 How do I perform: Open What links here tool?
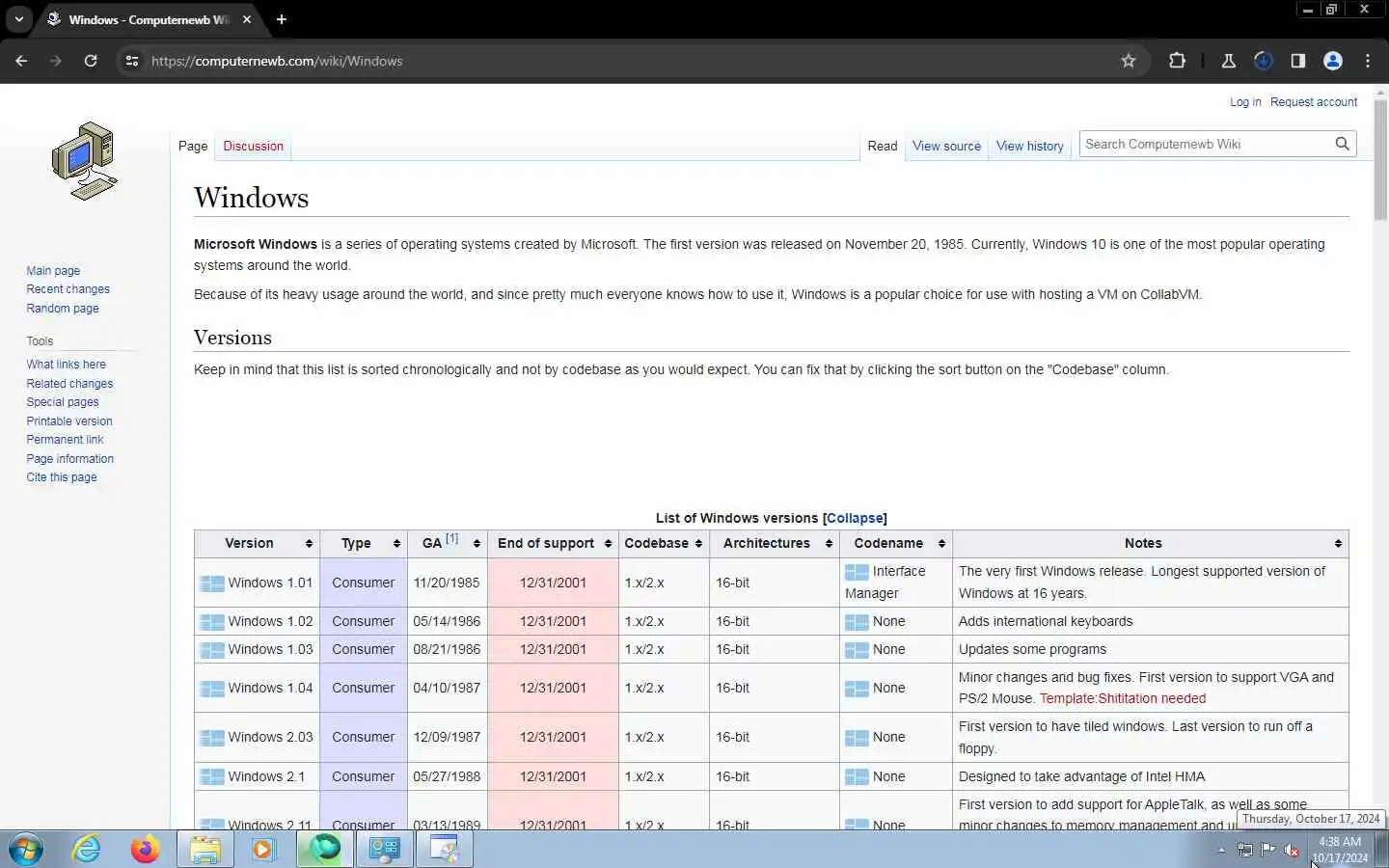click(66, 365)
